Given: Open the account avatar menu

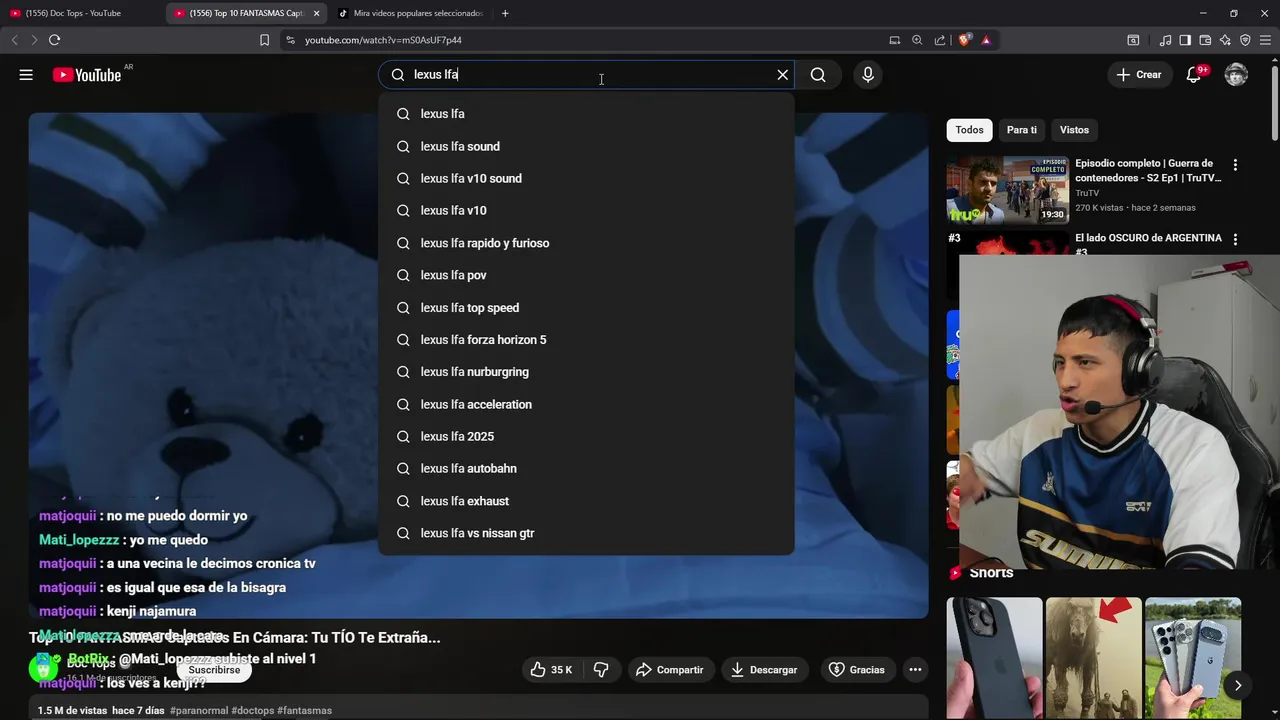Looking at the screenshot, I should point(1237,75).
